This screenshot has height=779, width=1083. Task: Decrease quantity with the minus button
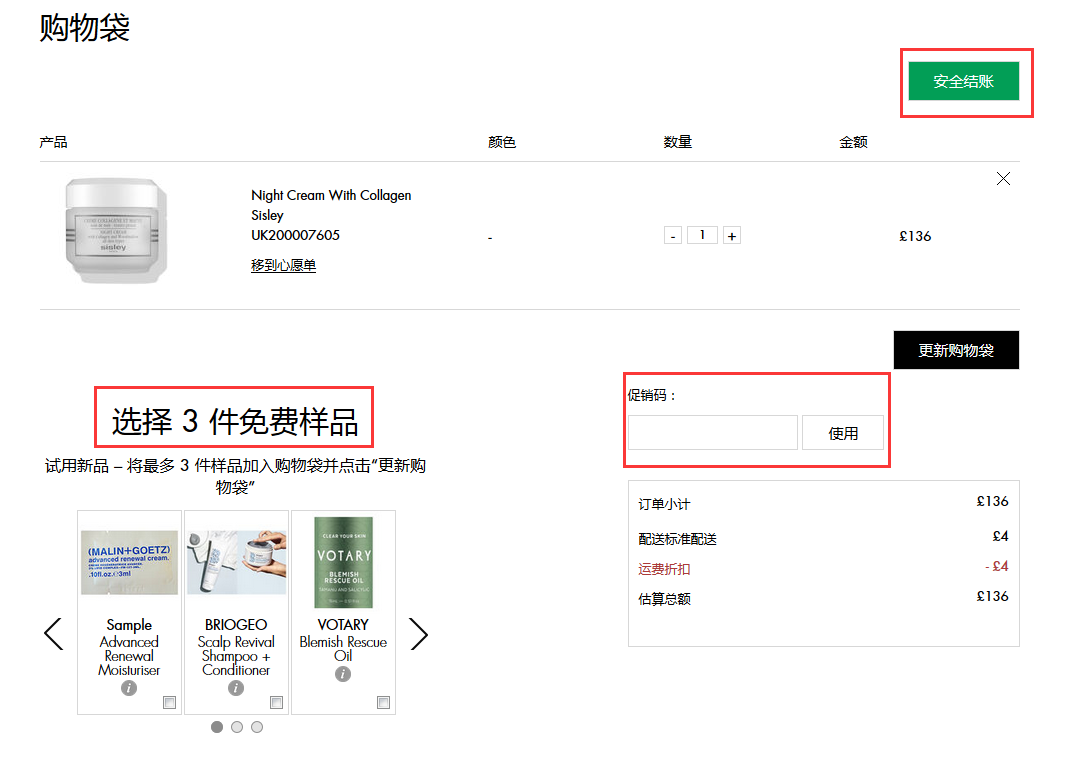tap(673, 235)
